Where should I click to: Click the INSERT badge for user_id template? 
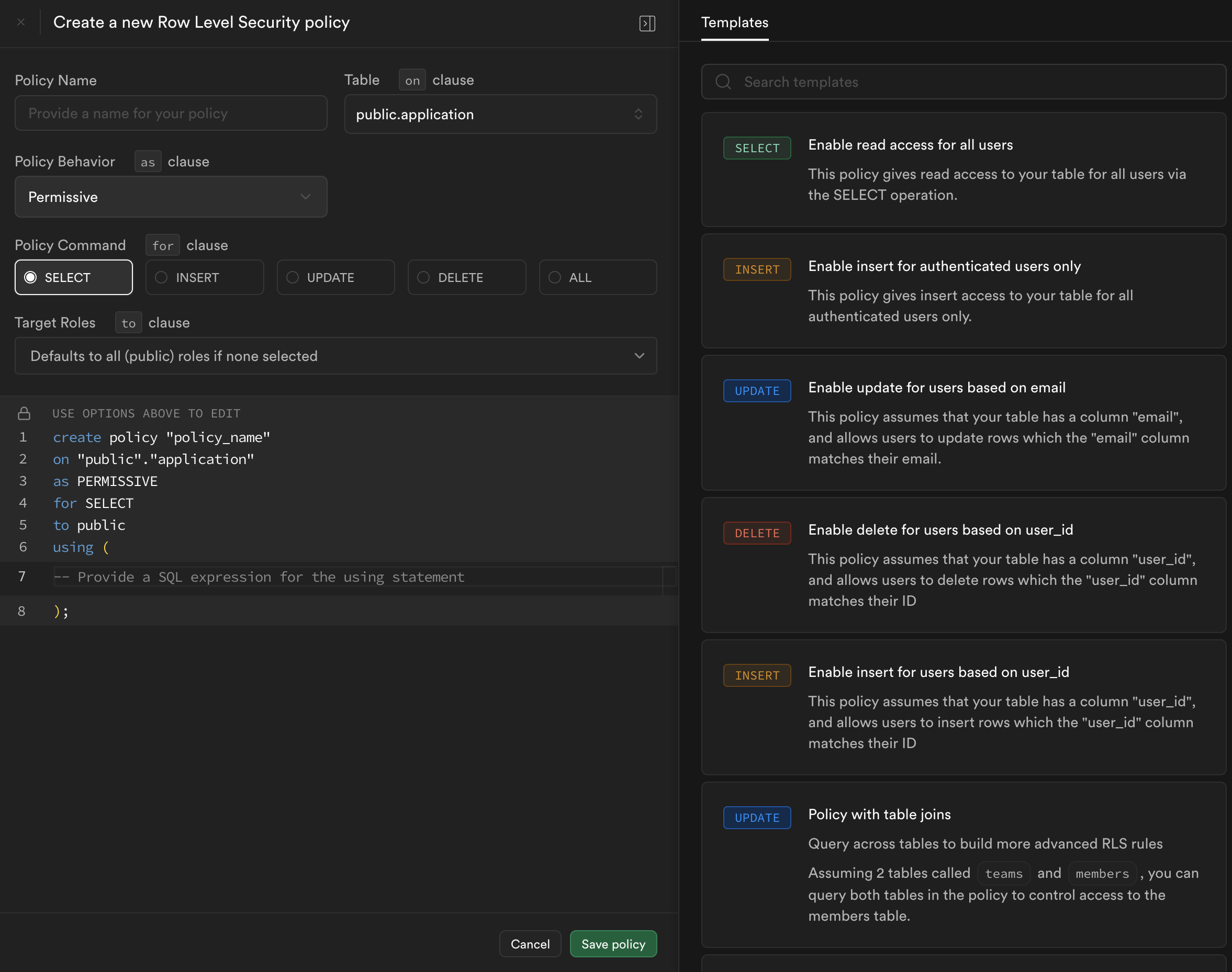click(757, 675)
